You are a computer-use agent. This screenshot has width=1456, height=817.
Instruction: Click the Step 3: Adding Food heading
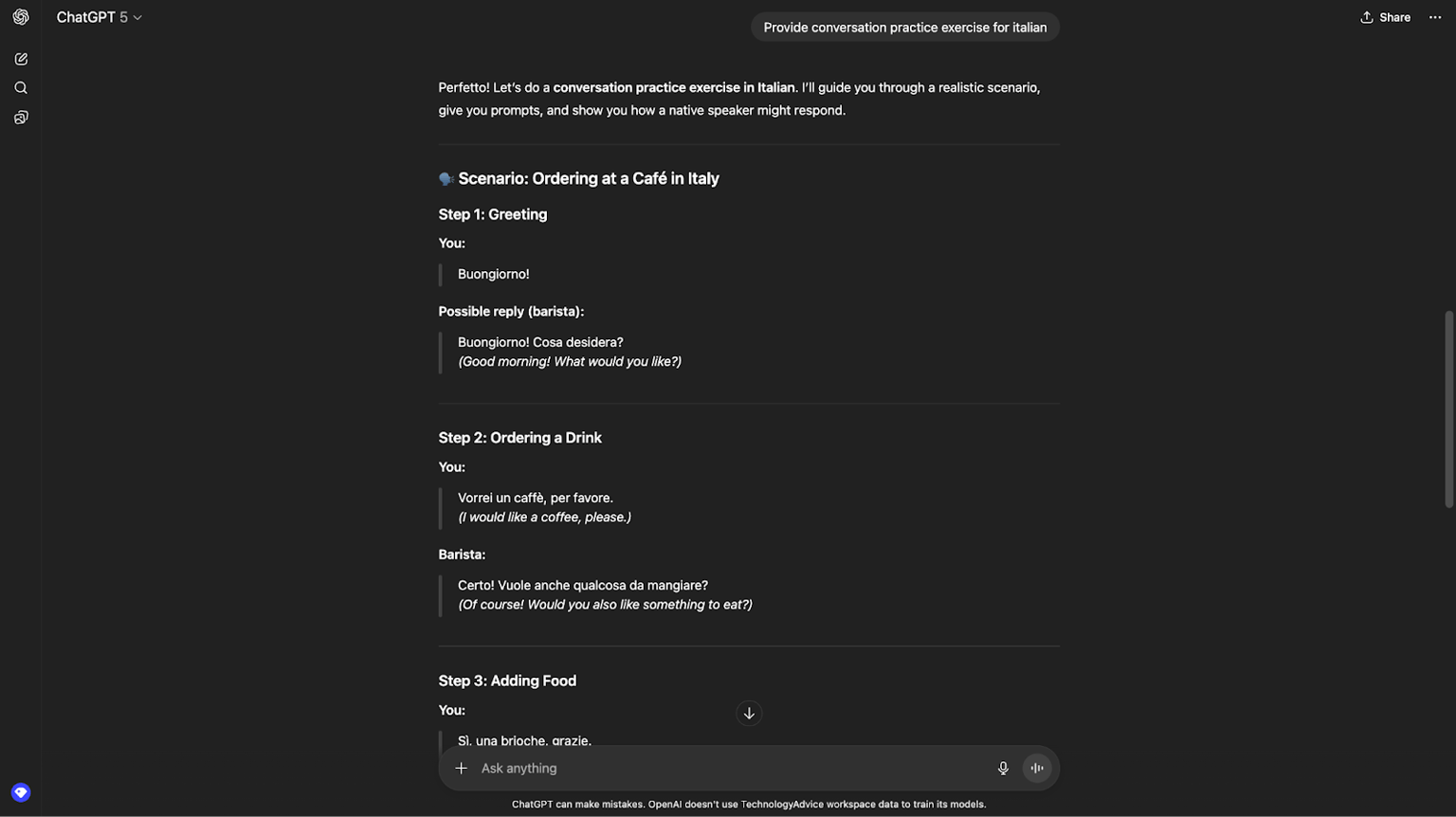coord(507,681)
